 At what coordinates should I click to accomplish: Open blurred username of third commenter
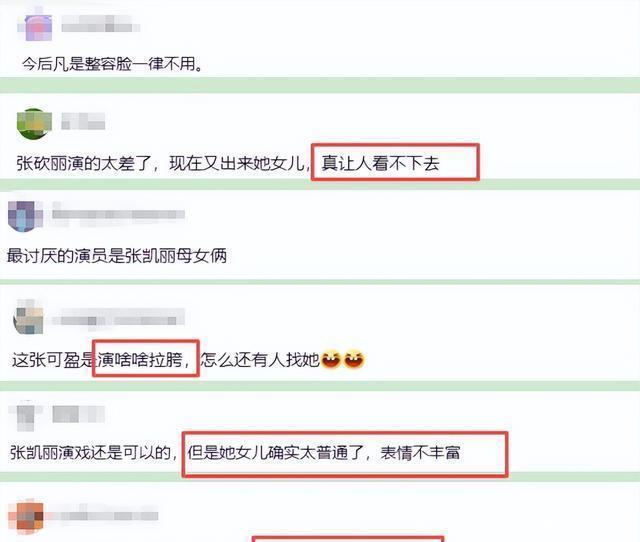tap(118, 214)
